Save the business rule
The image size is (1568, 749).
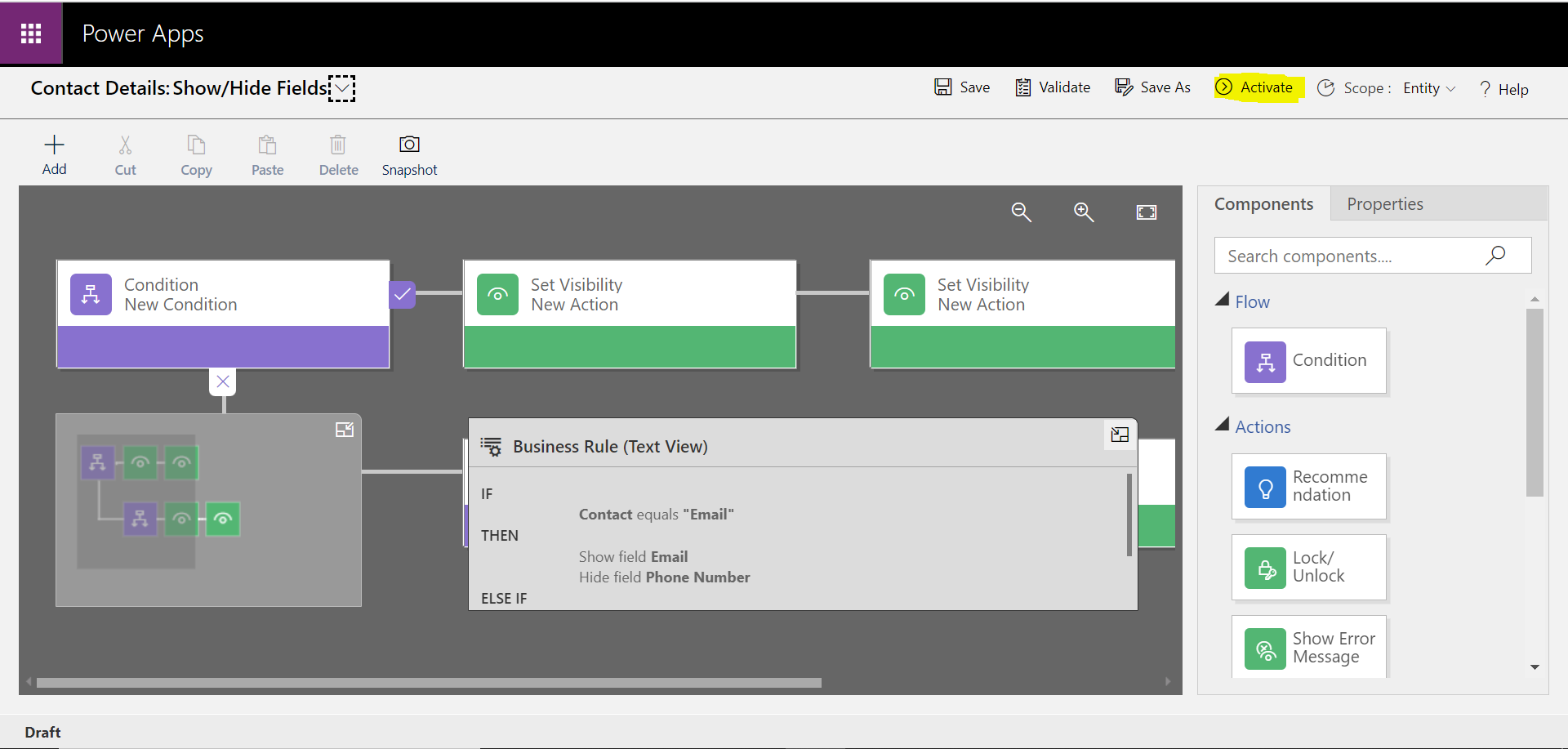pos(962,87)
